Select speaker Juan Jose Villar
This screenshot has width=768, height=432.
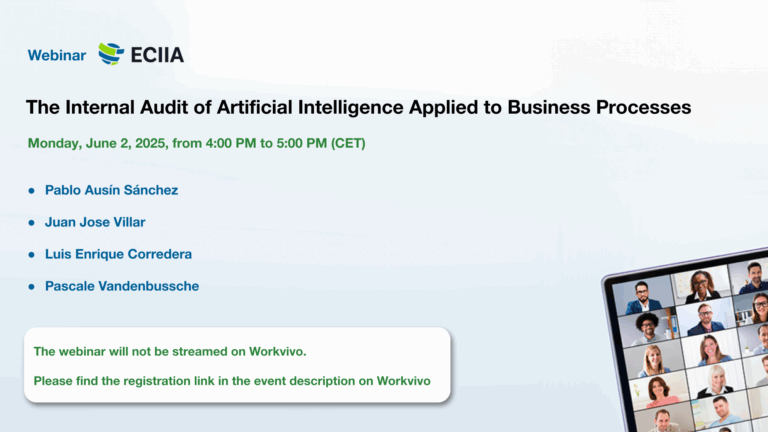click(x=95, y=222)
